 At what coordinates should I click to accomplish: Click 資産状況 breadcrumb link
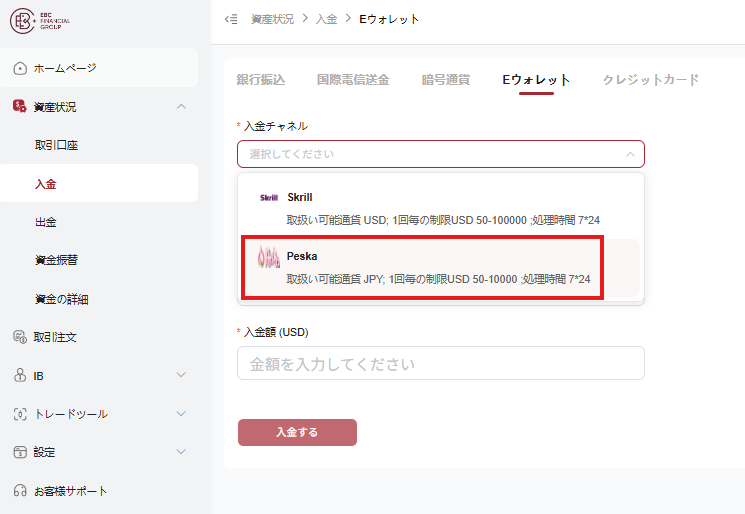(272, 19)
